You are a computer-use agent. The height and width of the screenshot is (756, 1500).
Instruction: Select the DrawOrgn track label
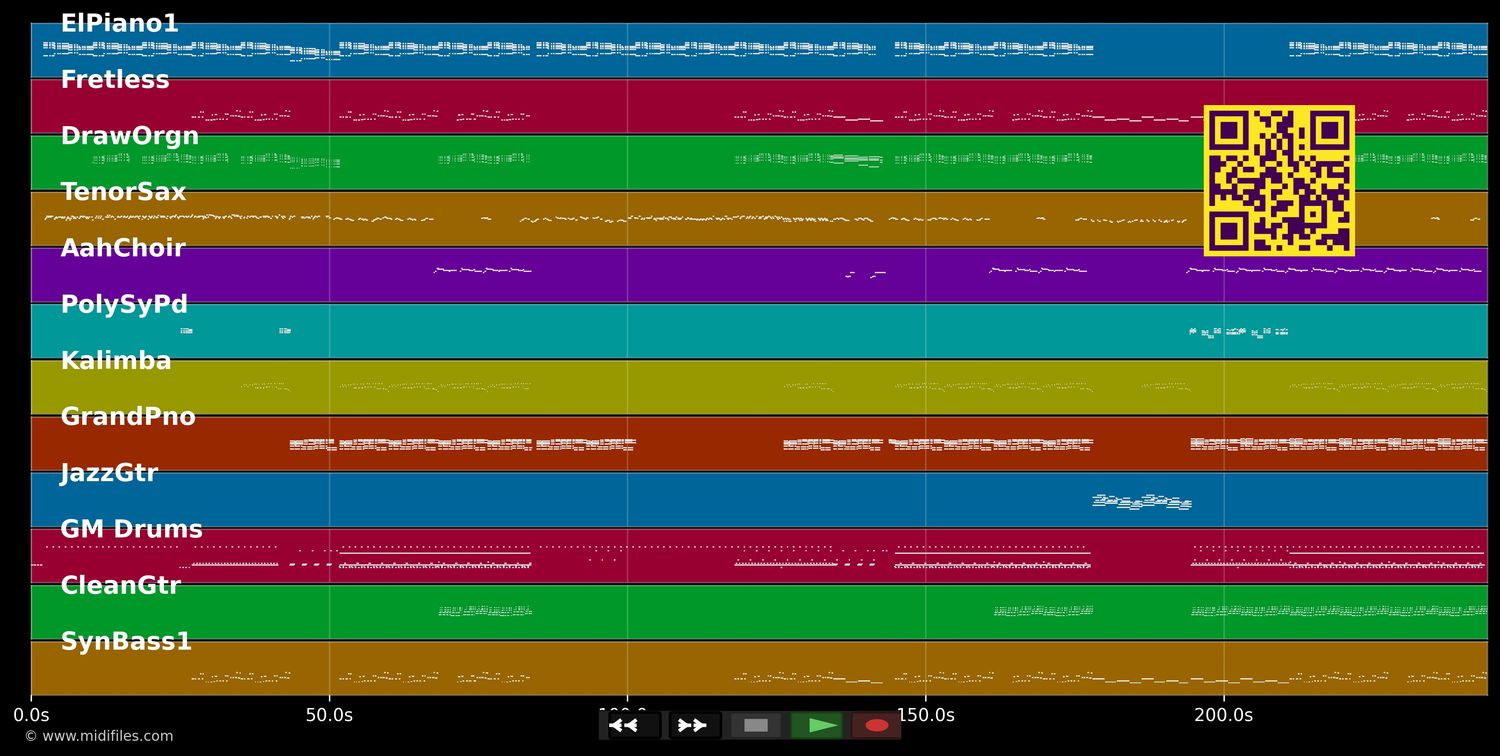point(130,137)
